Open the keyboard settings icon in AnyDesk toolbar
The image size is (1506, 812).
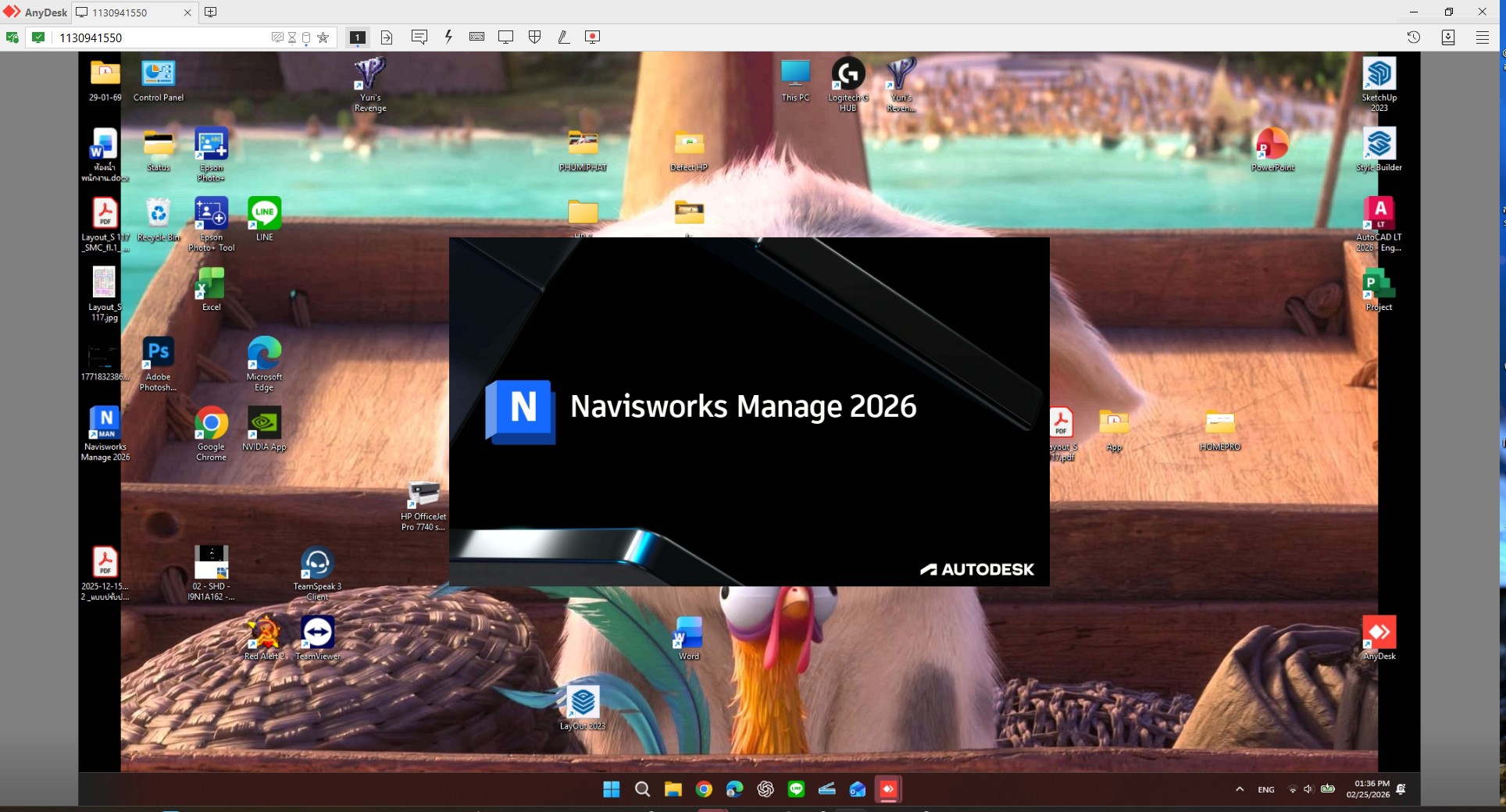[476, 37]
